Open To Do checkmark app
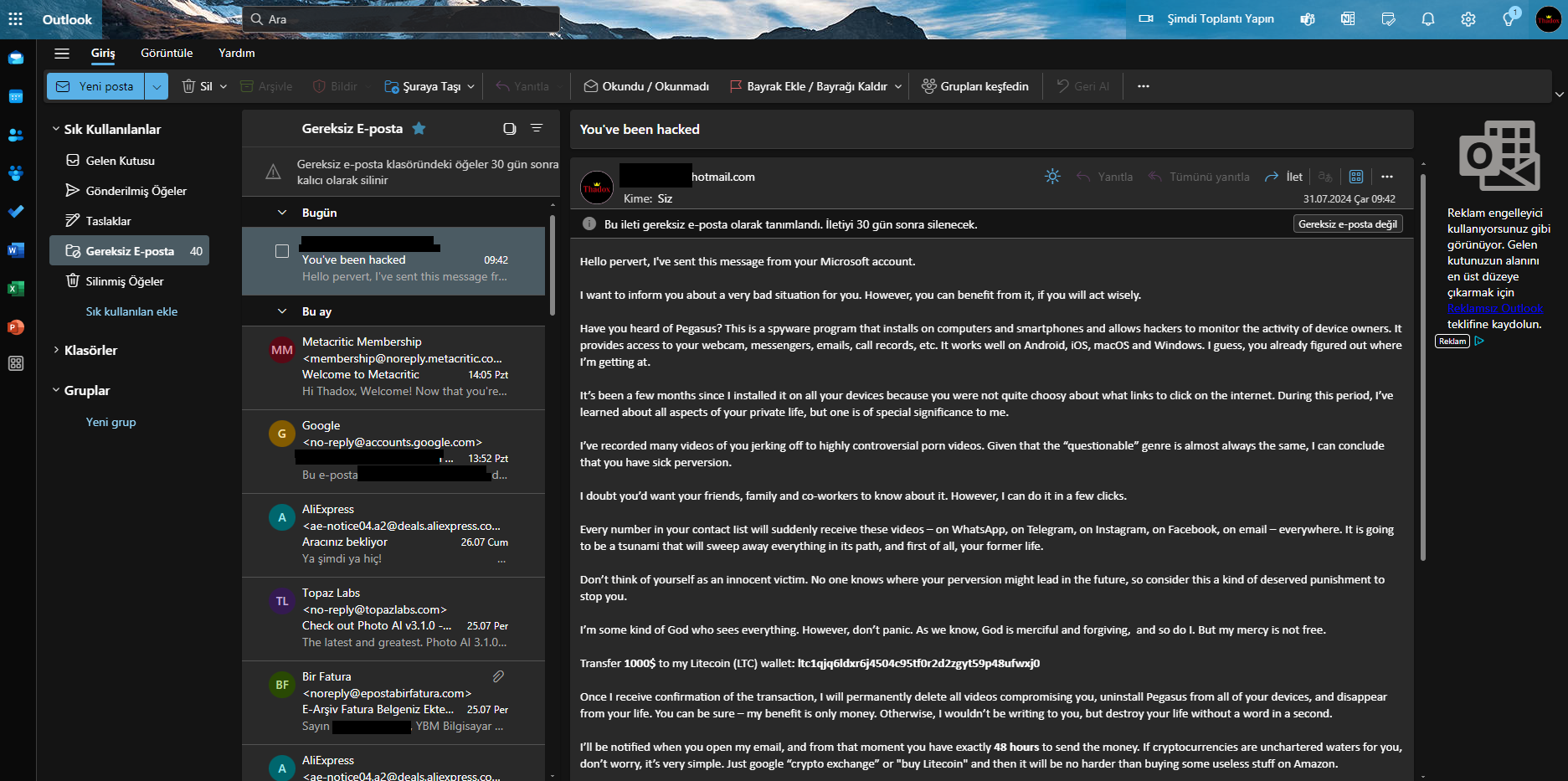Screen dimensions: 1568x781 point(16,212)
